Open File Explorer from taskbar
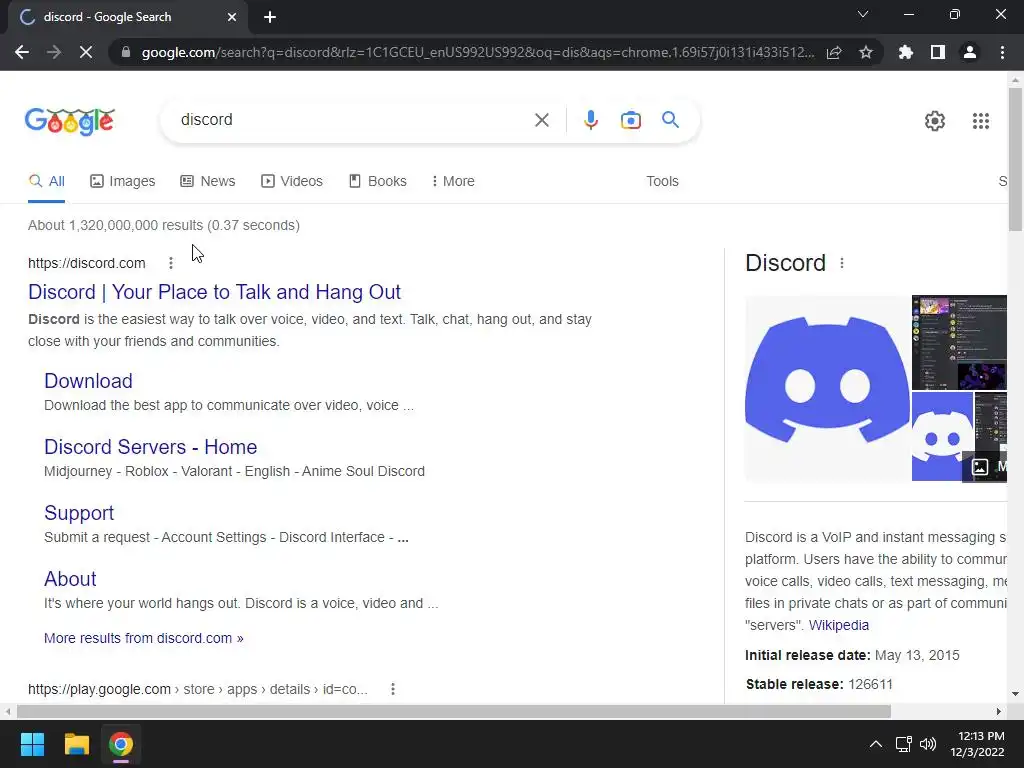Image resolution: width=1024 pixels, height=768 pixels. 76,744
